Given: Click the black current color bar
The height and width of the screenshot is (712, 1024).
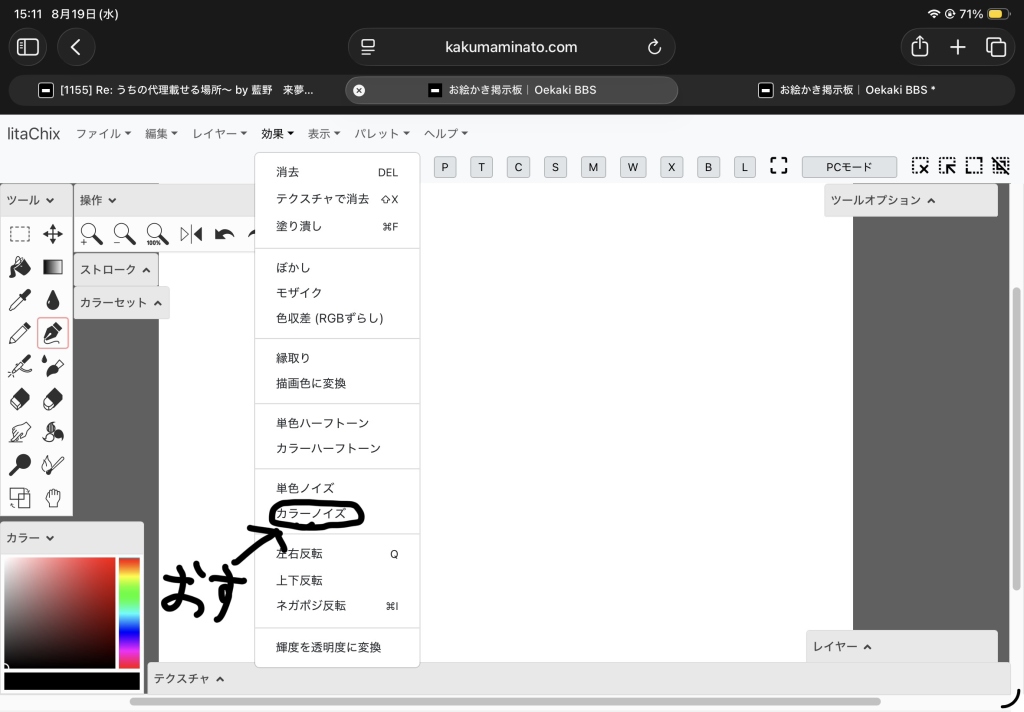Looking at the screenshot, I should point(72,681).
